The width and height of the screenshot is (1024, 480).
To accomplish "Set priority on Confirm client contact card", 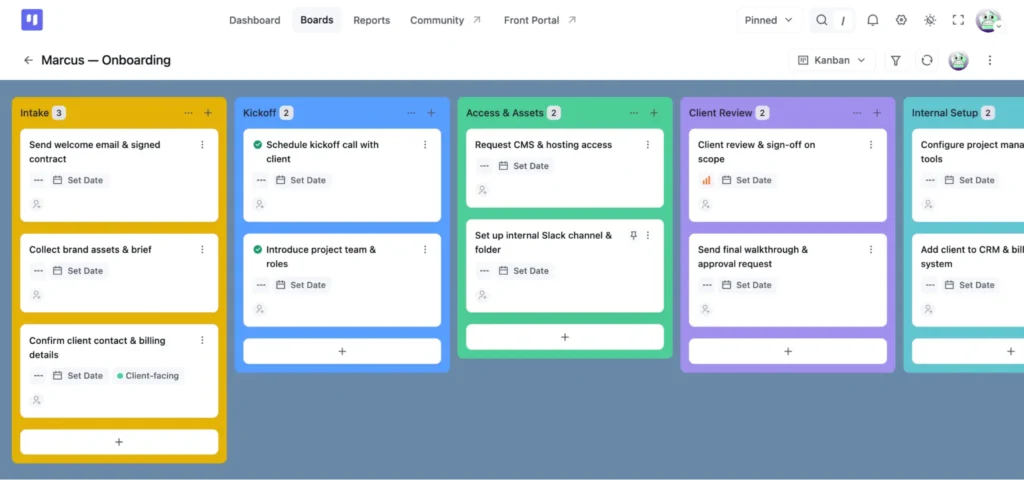I will (39, 376).
